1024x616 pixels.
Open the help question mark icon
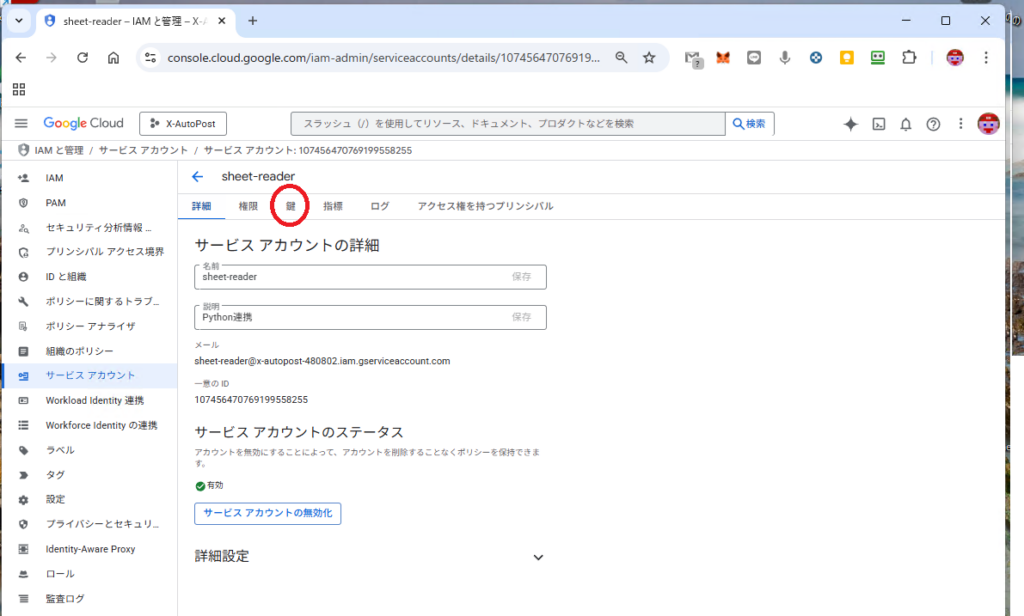click(933, 124)
